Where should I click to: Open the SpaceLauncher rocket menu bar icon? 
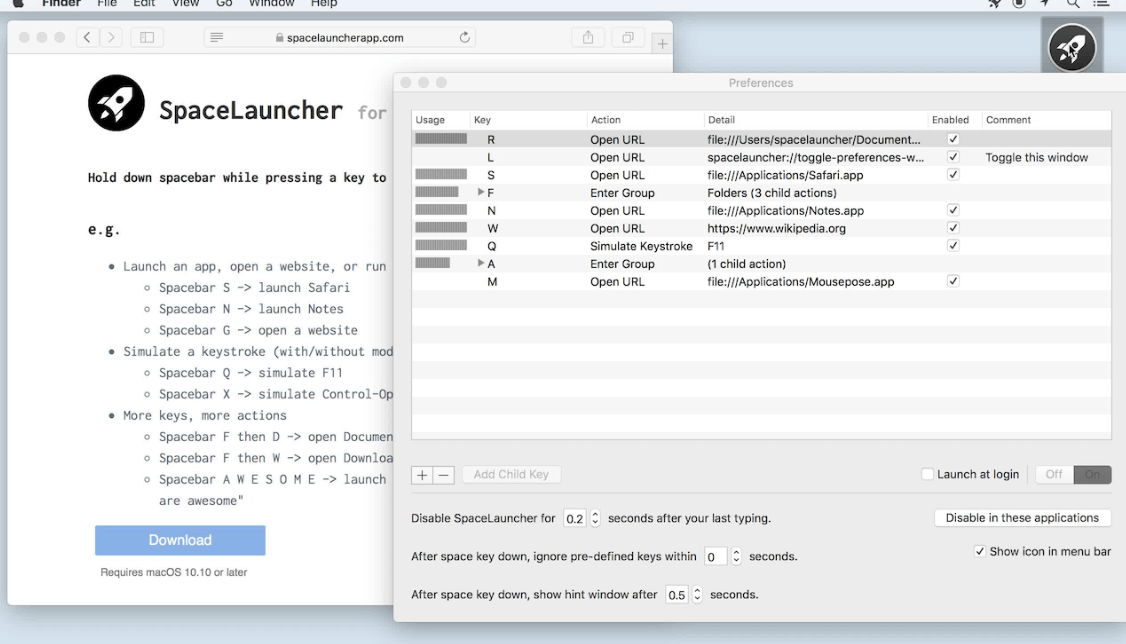pos(995,4)
